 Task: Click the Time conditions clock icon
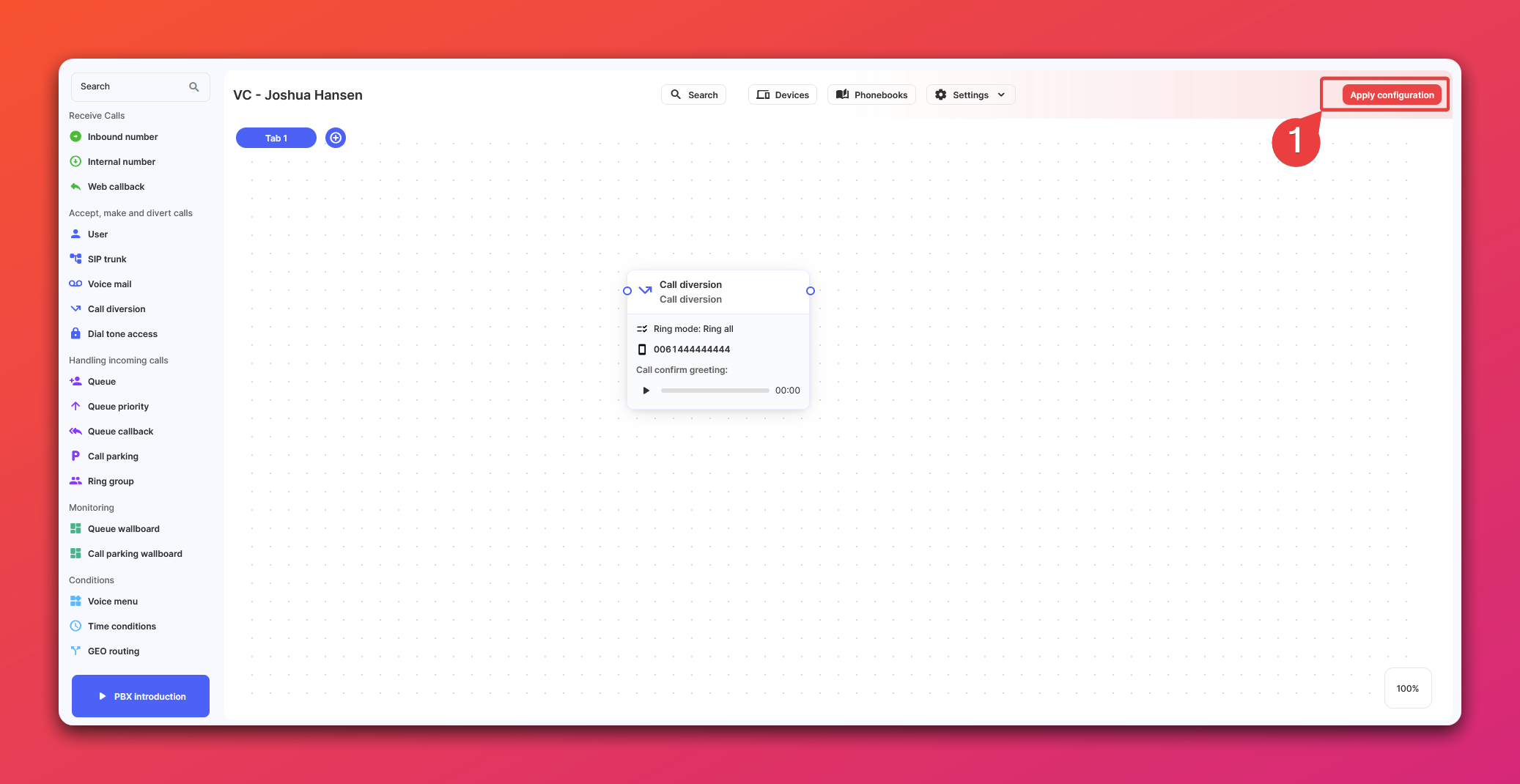pos(75,626)
